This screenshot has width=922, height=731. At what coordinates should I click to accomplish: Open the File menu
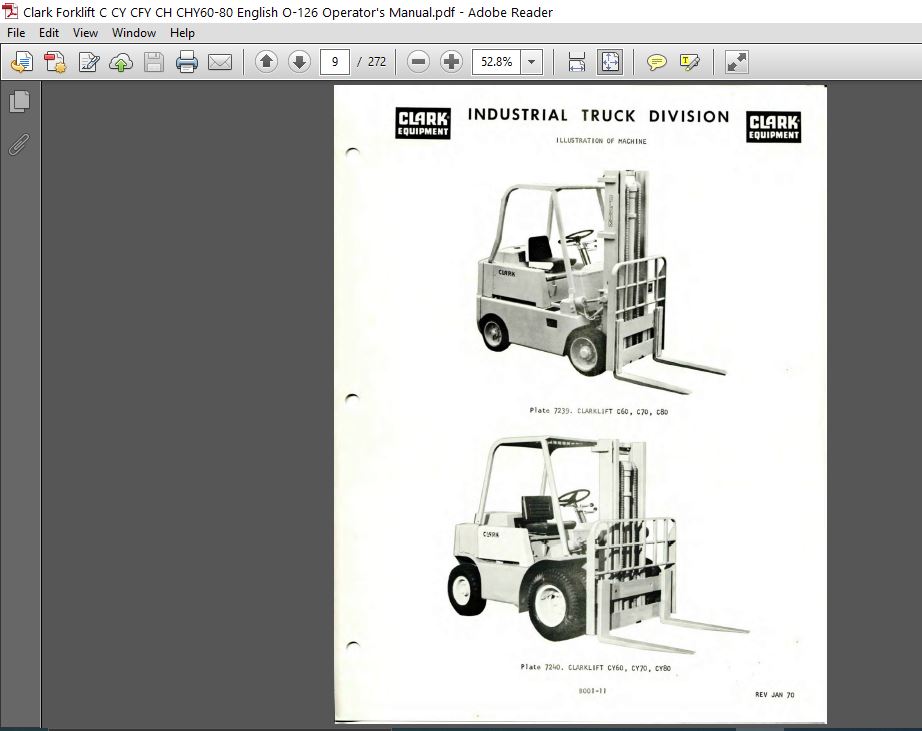tap(16, 33)
